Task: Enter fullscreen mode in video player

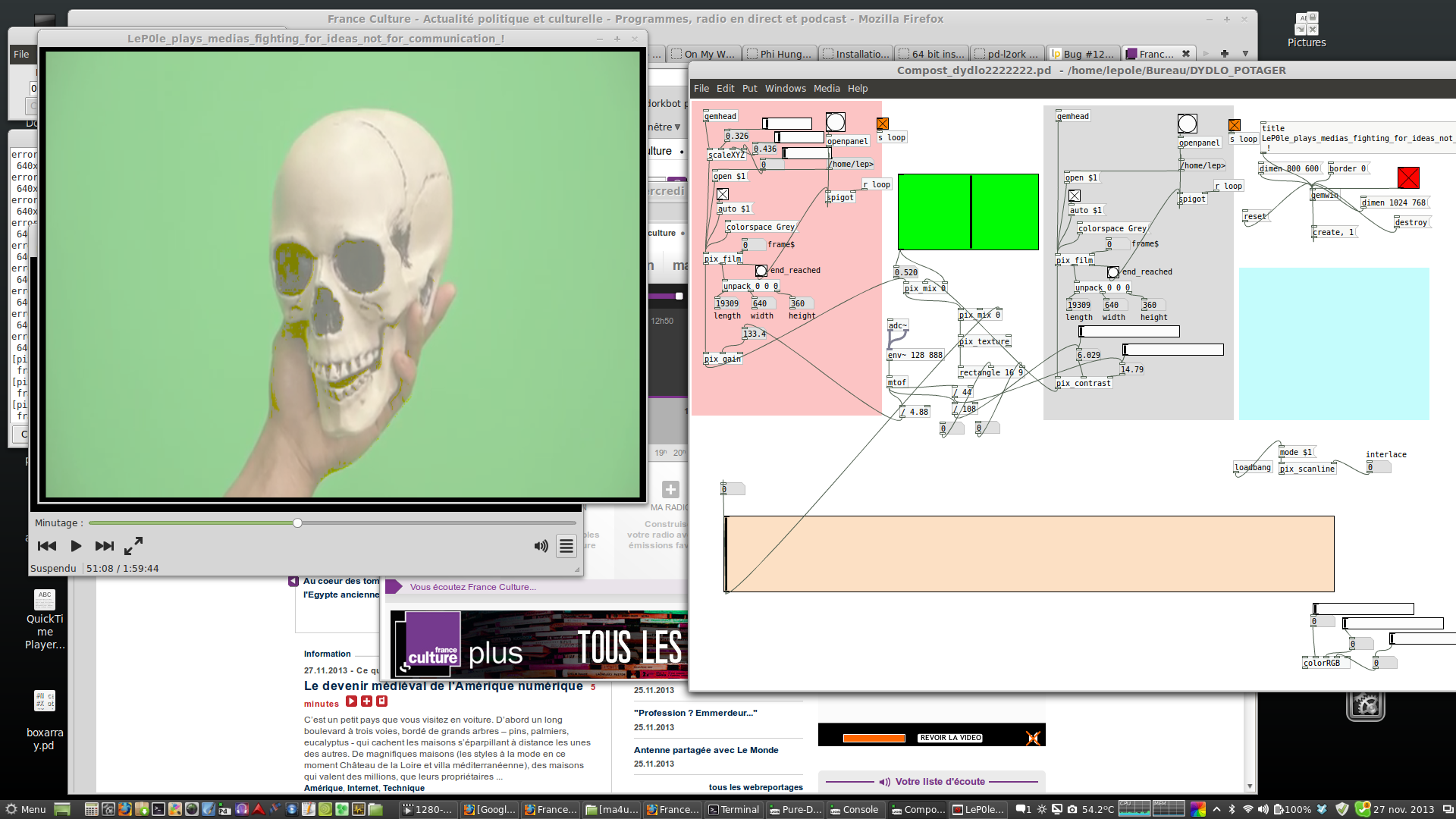Action: 133,546
